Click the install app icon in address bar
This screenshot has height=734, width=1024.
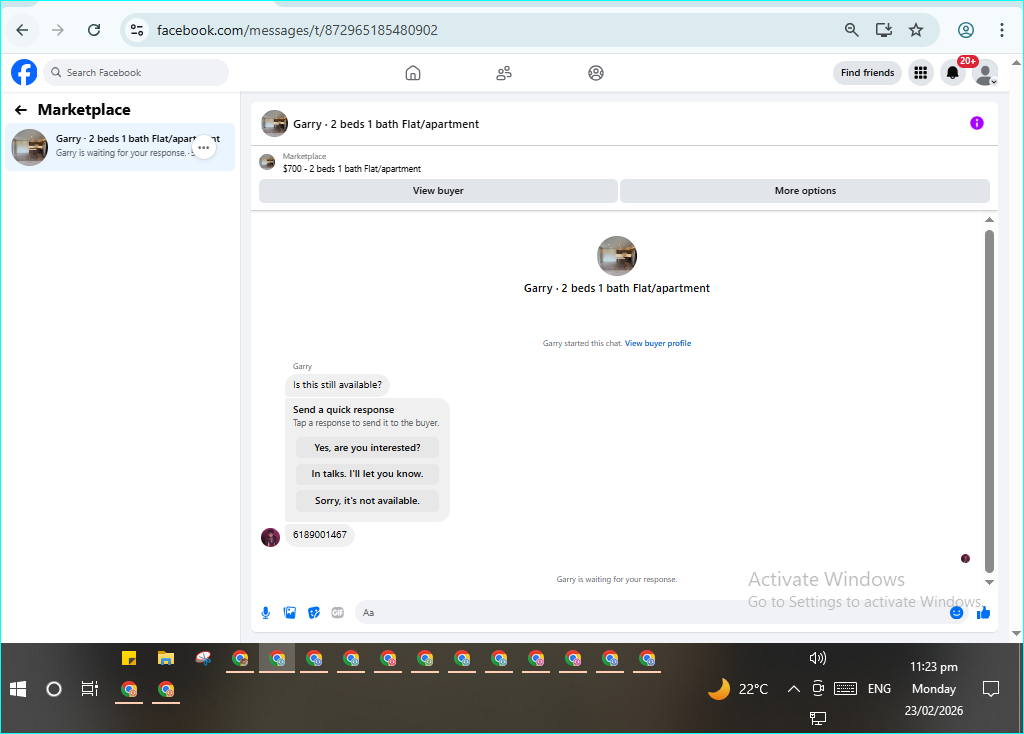click(884, 30)
